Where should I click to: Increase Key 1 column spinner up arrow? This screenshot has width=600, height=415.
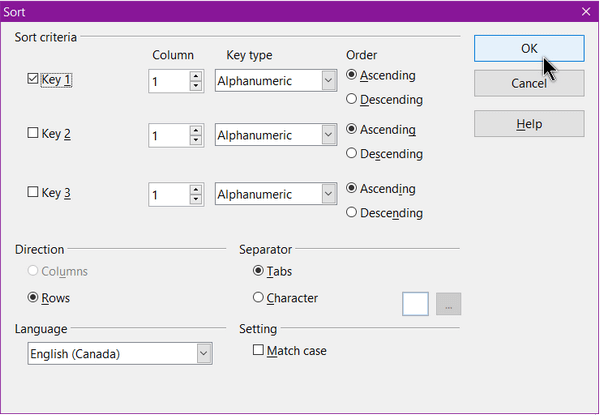(x=196, y=75)
